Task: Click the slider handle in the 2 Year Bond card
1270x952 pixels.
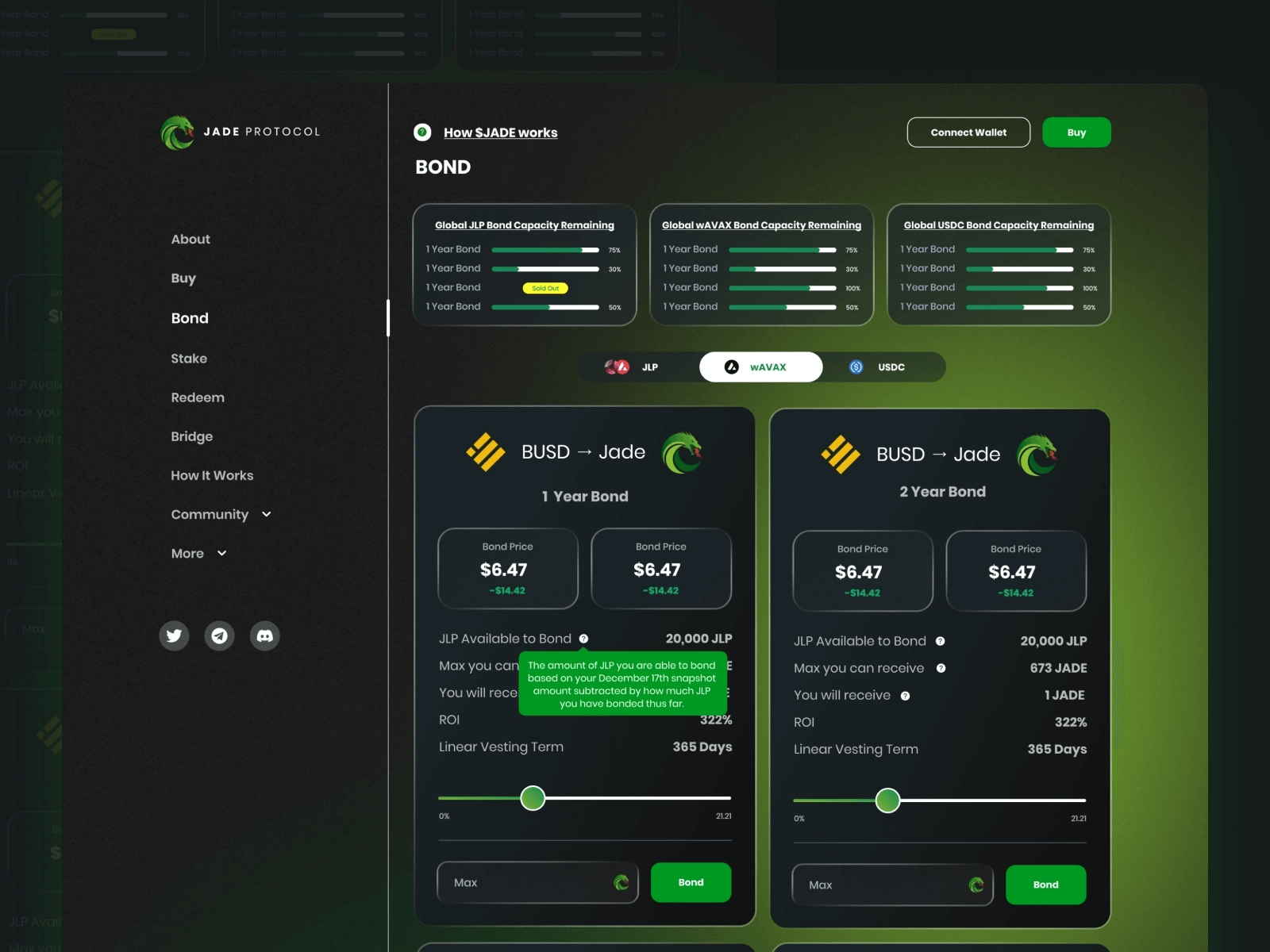Action: pos(887,800)
